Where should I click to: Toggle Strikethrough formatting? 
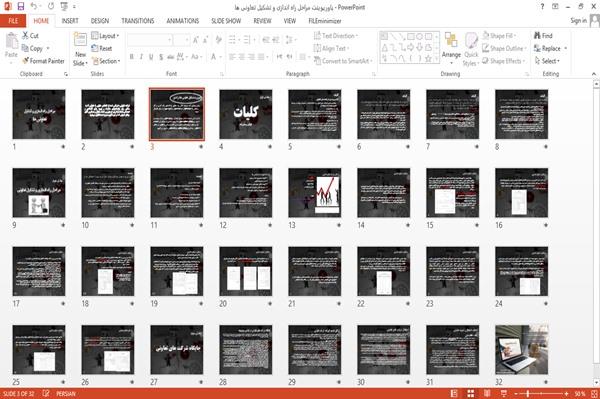(171, 57)
